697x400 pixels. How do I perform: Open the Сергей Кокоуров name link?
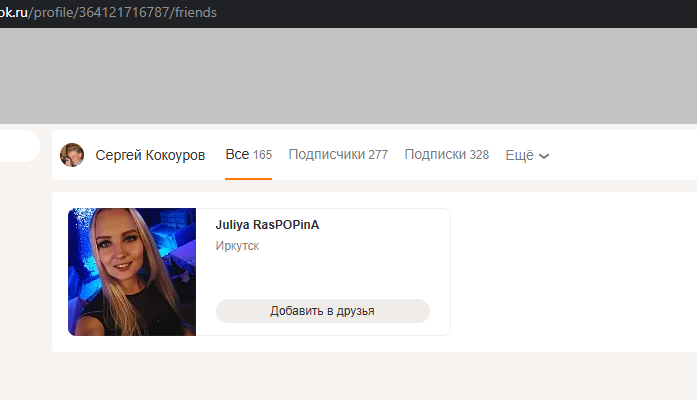point(150,155)
